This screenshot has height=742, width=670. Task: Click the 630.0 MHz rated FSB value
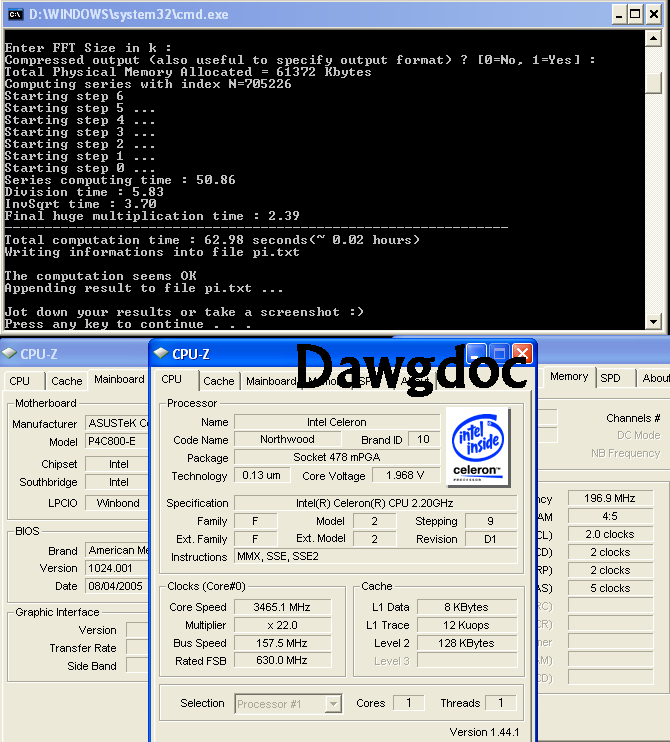coord(282,660)
